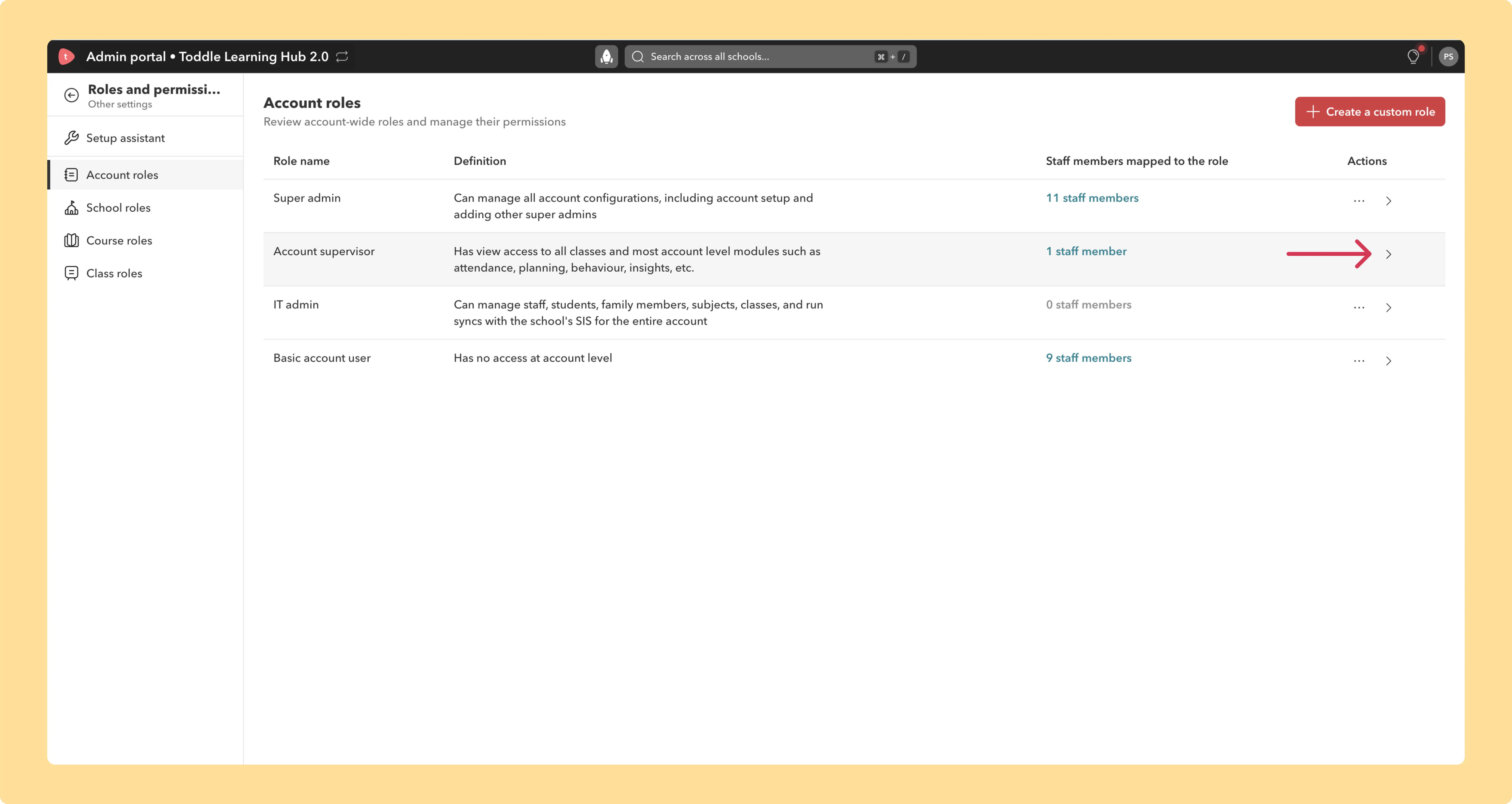Click the Course roles book icon

click(72, 241)
